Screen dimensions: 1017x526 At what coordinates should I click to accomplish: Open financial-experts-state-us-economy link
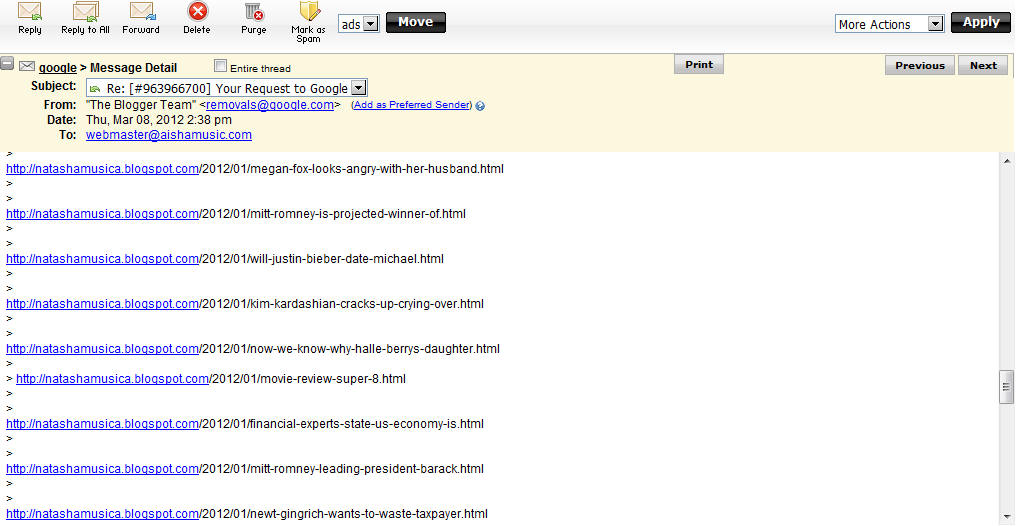click(102, 424)
